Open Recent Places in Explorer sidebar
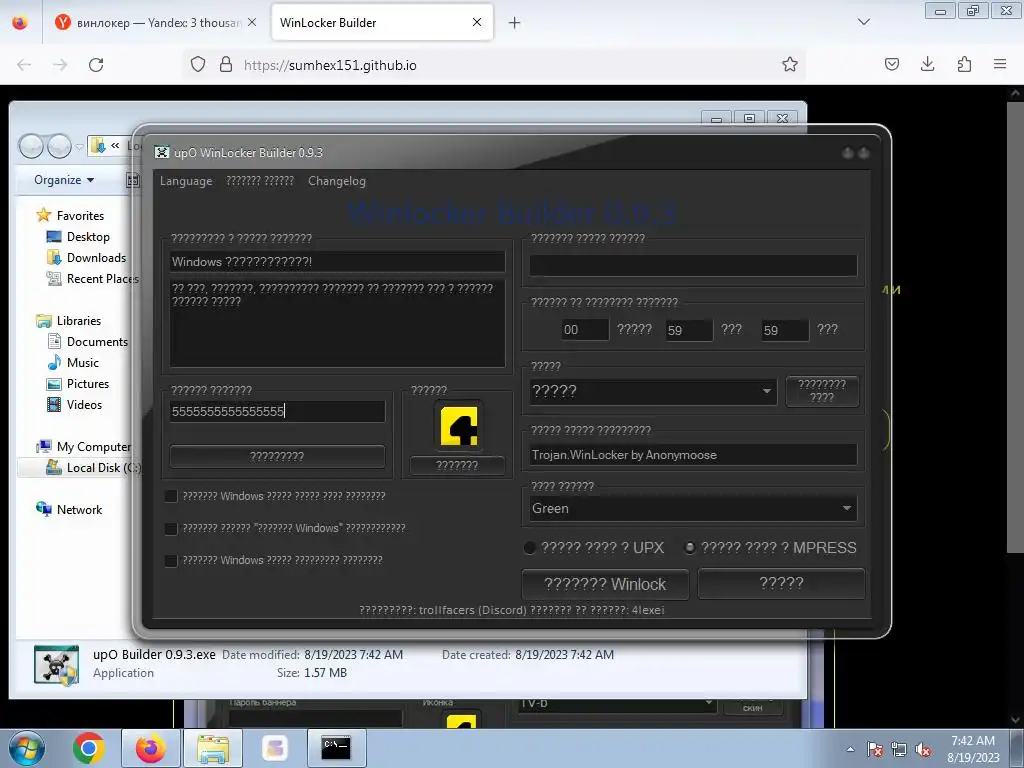The image size is (1024, 768). tap(102, 279)
